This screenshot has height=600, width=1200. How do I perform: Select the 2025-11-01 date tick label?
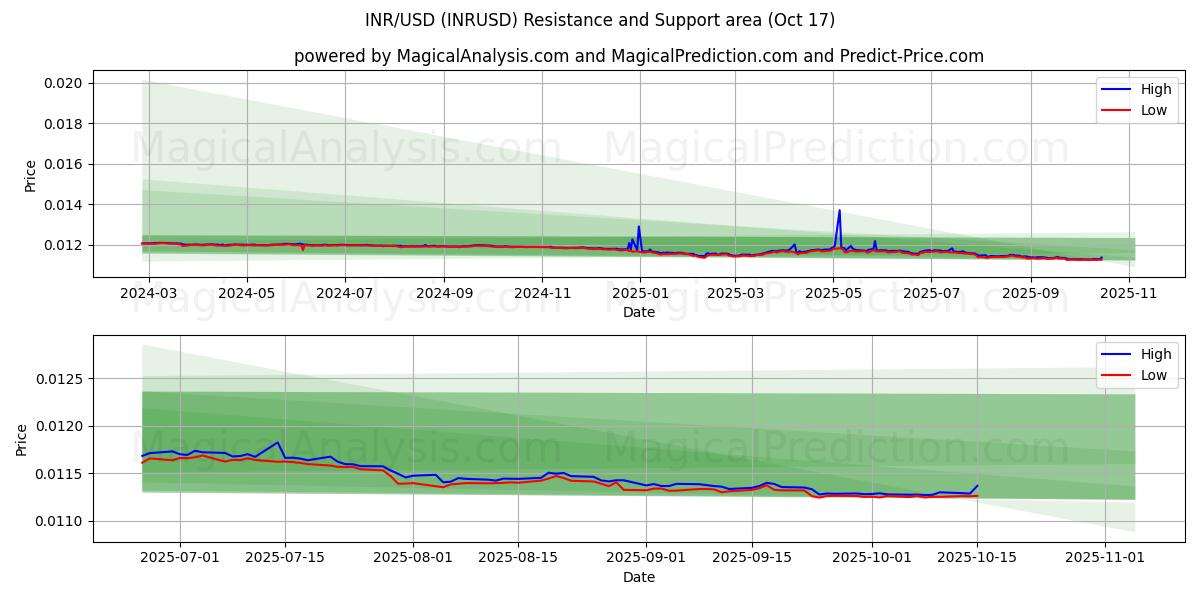[x=1105, y=559]
